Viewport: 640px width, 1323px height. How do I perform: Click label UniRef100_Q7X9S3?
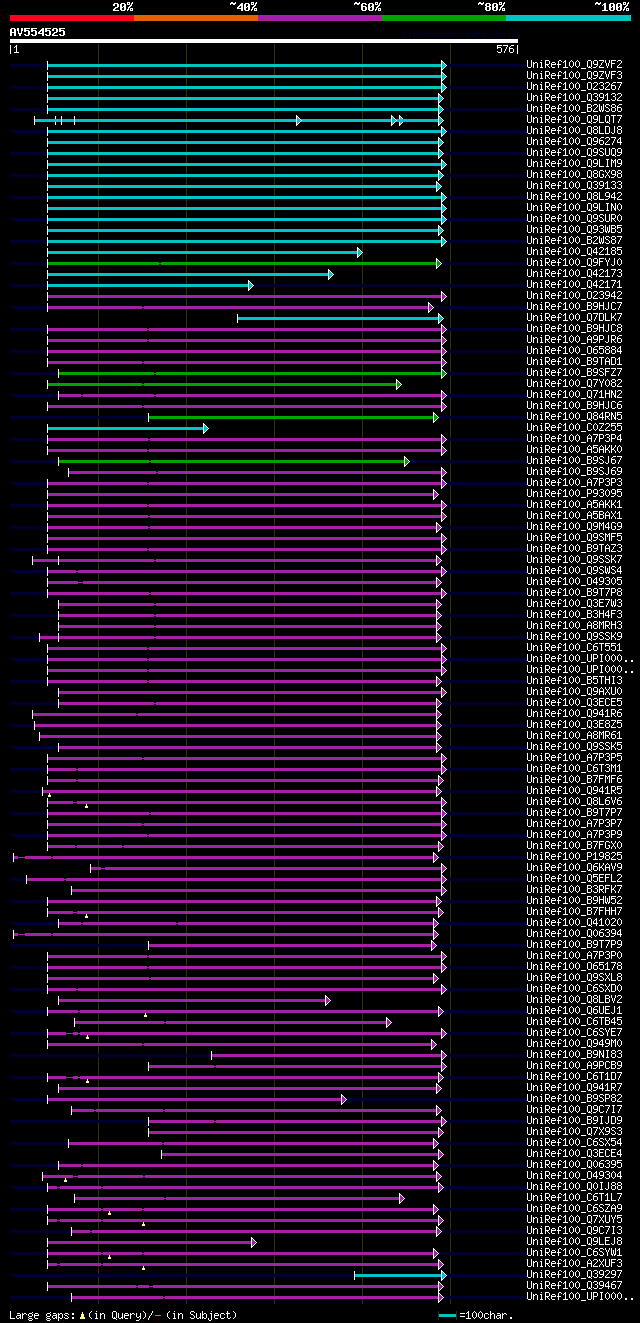point(574,1132)
